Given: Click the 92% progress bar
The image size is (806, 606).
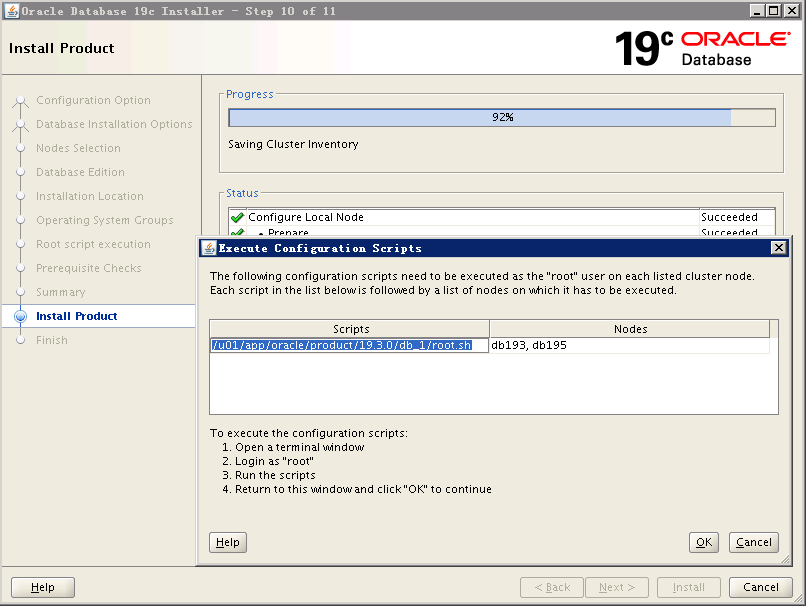Looking at the screenshot, I should [x=502, y=117].
